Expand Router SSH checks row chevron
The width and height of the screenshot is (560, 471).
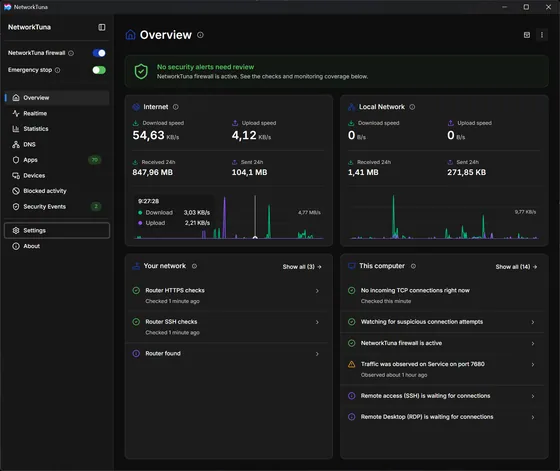pos(317,322)
